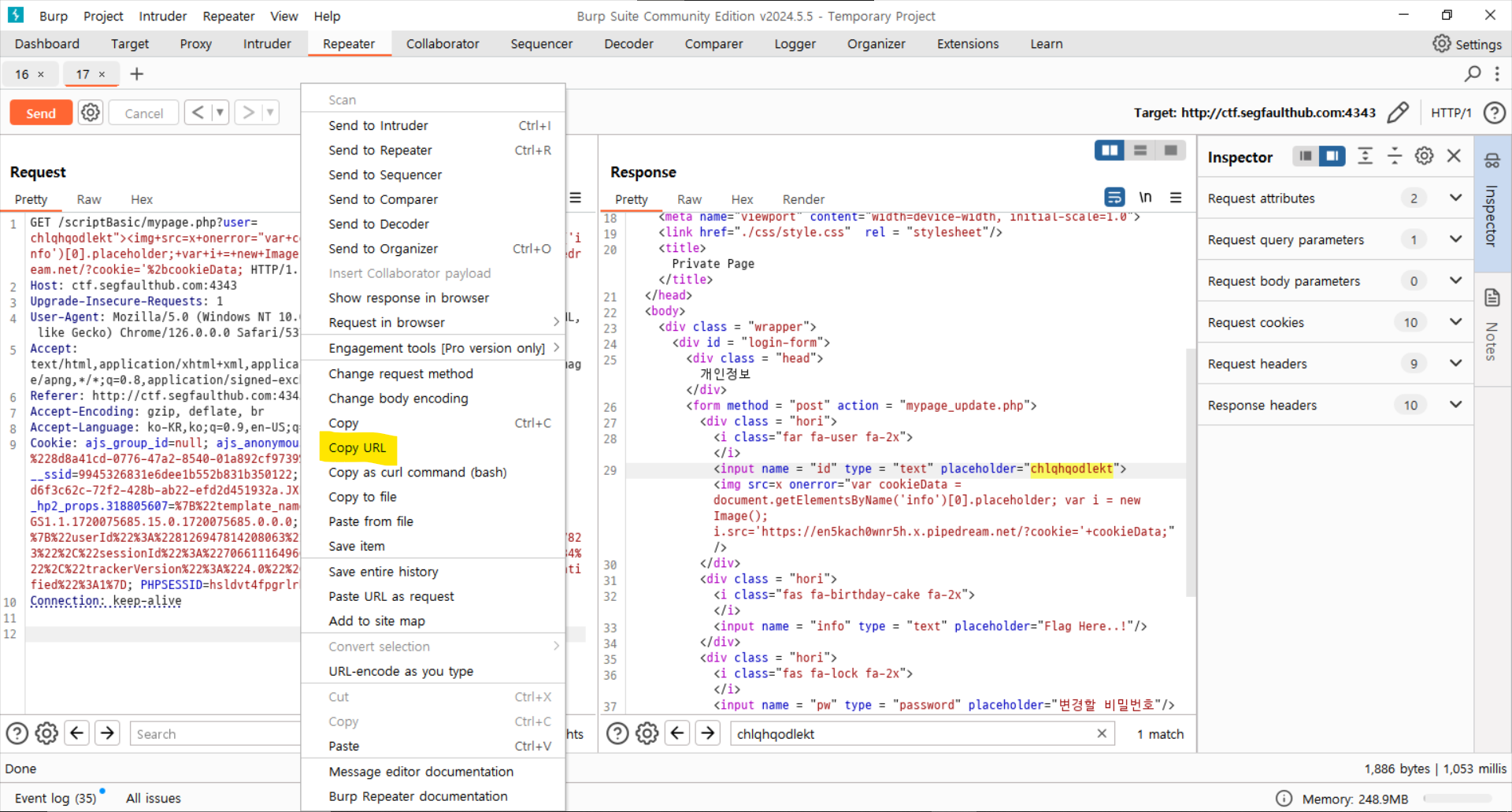Open Burp Settings gear icon
Image resolution: width=1512 pixels, height=812 pixels.
[x=1441, y=44]
